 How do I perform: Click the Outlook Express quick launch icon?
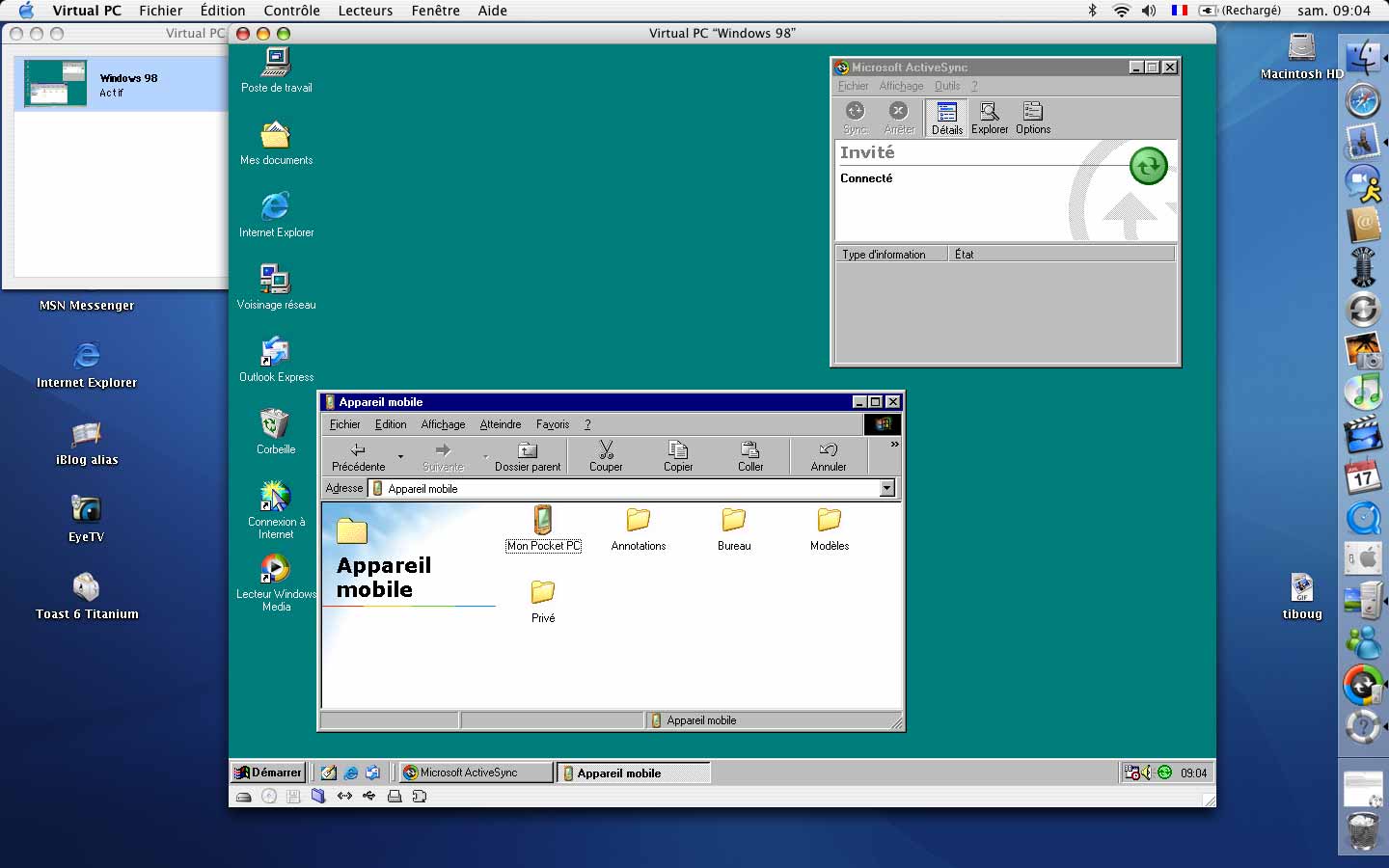tap(372, 773)
